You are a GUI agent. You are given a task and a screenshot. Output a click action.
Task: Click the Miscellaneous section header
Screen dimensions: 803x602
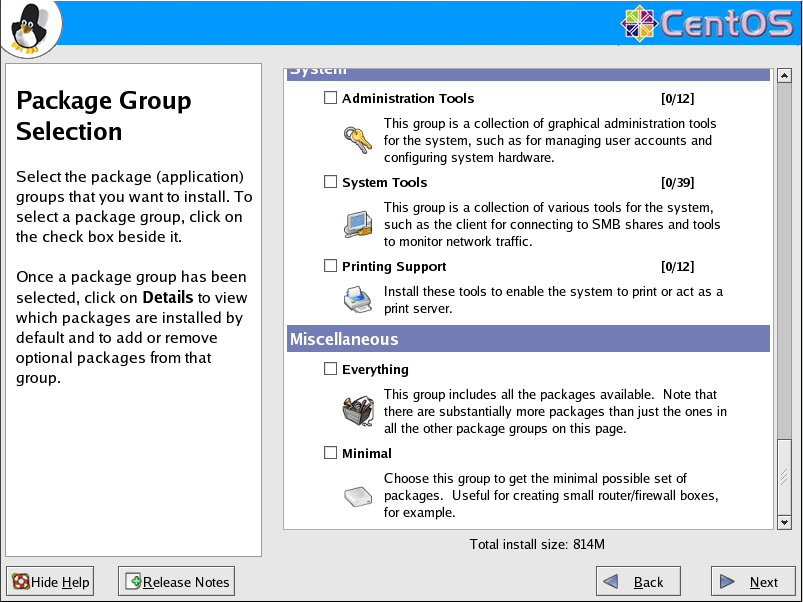point(528,339)
